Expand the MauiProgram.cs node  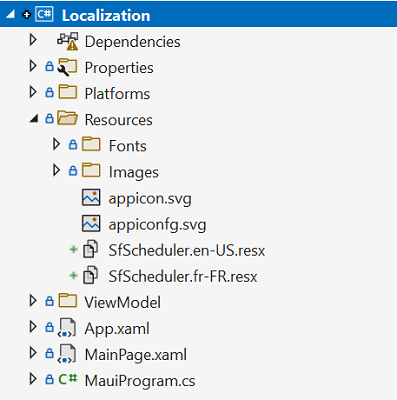coord(33,379)
